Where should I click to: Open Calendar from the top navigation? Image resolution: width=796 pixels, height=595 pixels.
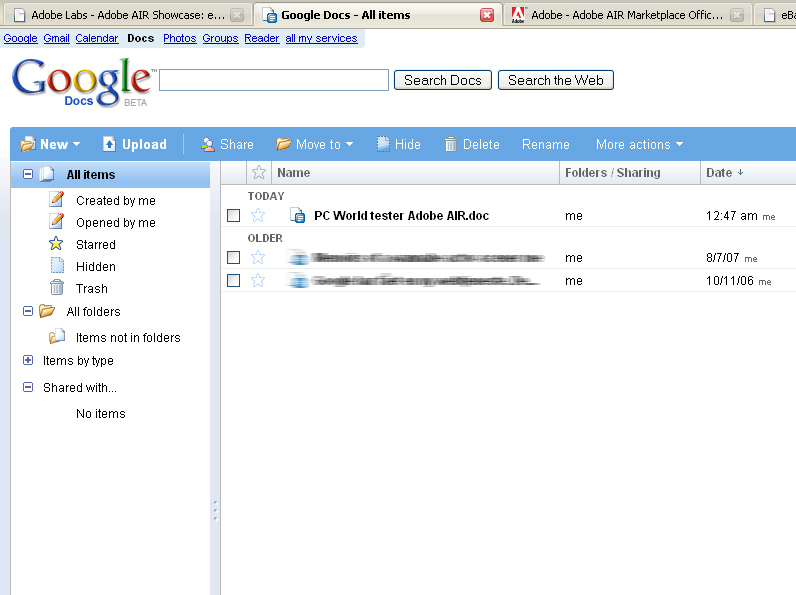pos(96,38)
